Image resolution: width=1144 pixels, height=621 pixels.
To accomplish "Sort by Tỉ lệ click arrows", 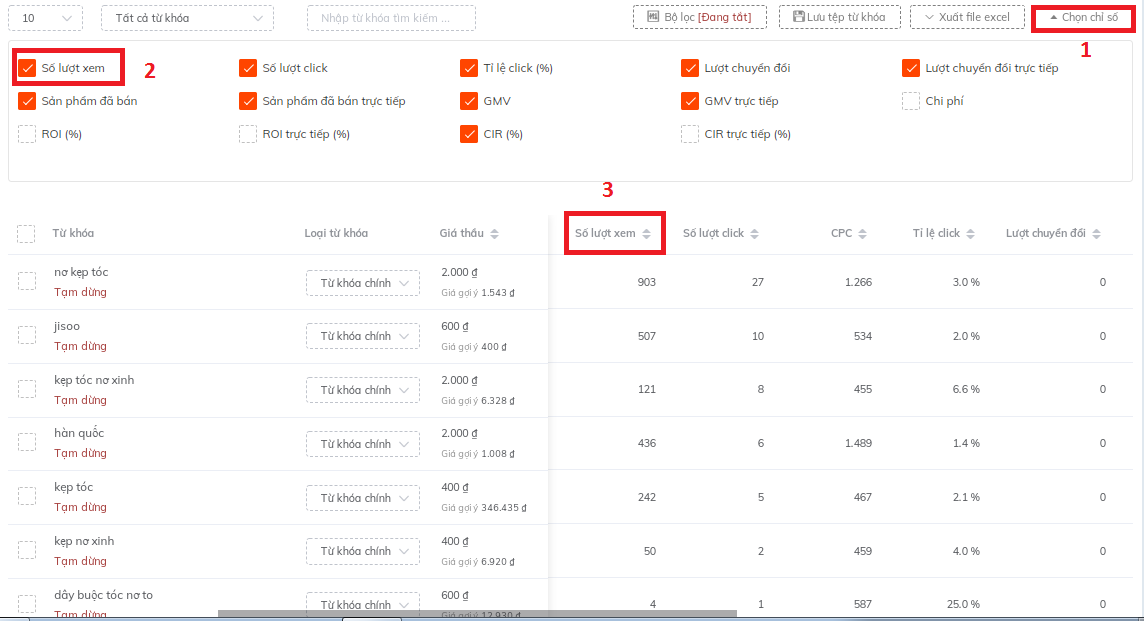I will click(970, 234).
